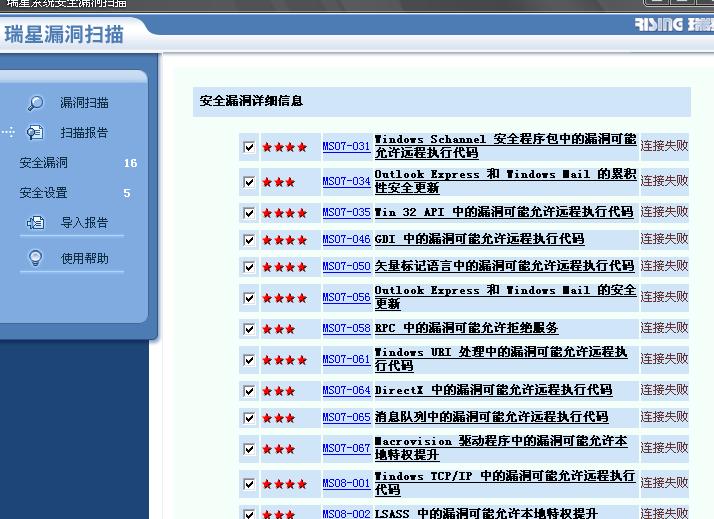The height and width of the screenshot is (519, 714).
Task: Open the 漏洞扫描 menu entry
Action: coord(84,103)
